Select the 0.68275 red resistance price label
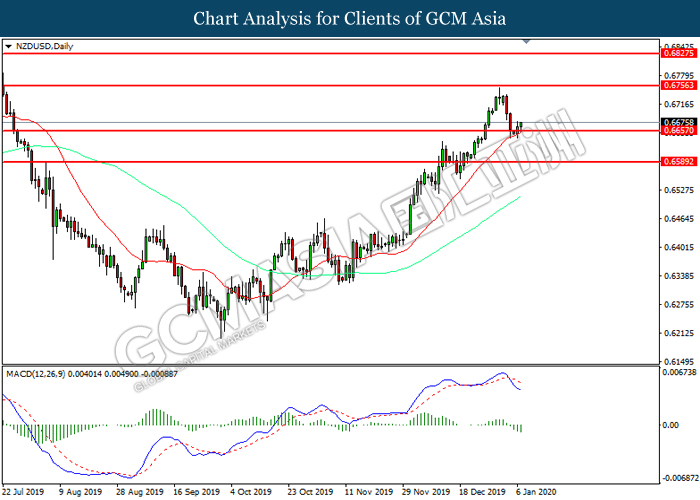700x500 pixels. 678,53
